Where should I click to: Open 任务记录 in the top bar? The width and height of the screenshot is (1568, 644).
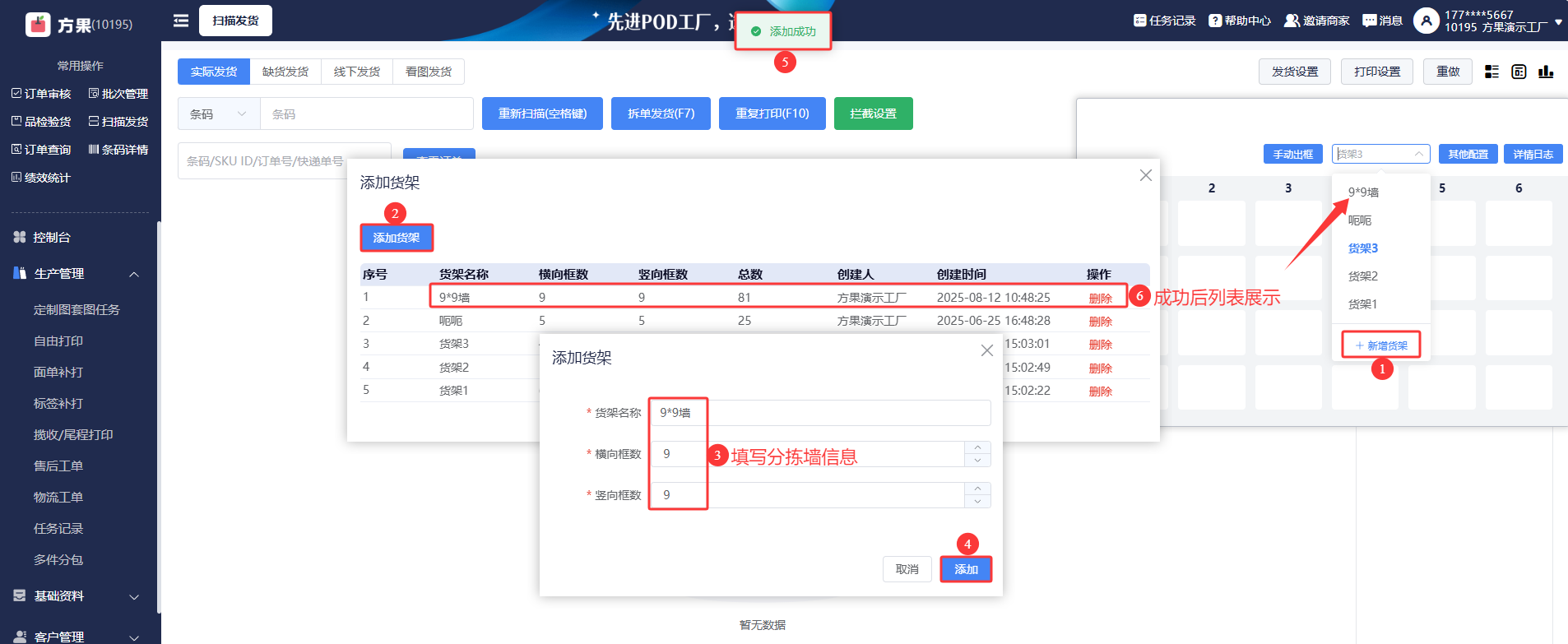pyautogui.click(x=1164, y=21)
